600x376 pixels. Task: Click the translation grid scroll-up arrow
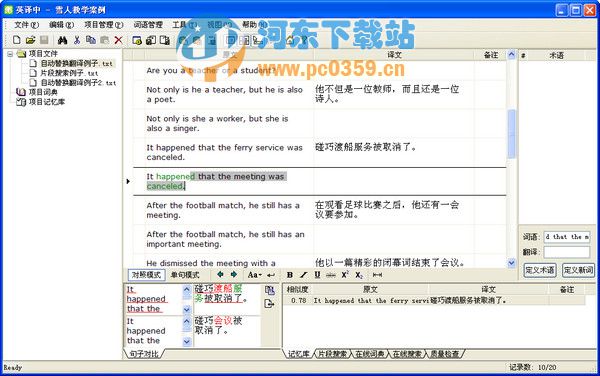point(512,55)
